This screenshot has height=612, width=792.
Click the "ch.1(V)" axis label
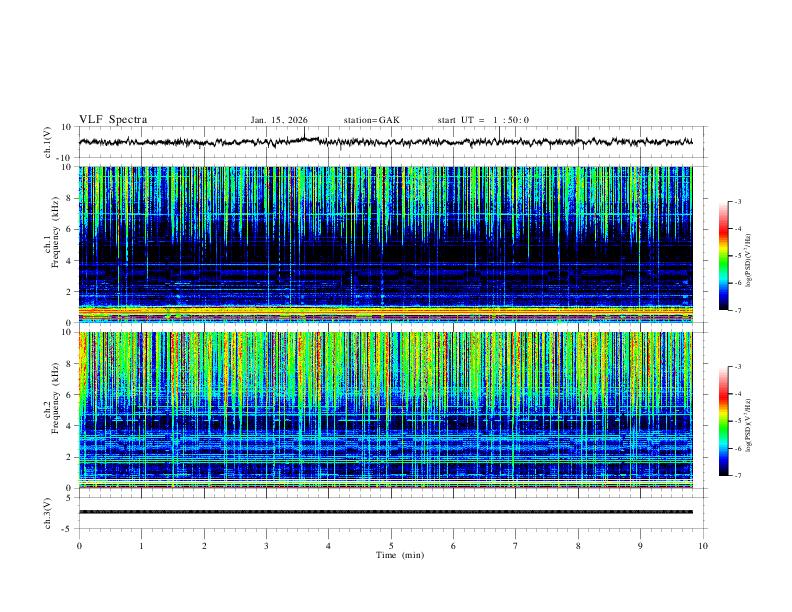coord(48,142)
